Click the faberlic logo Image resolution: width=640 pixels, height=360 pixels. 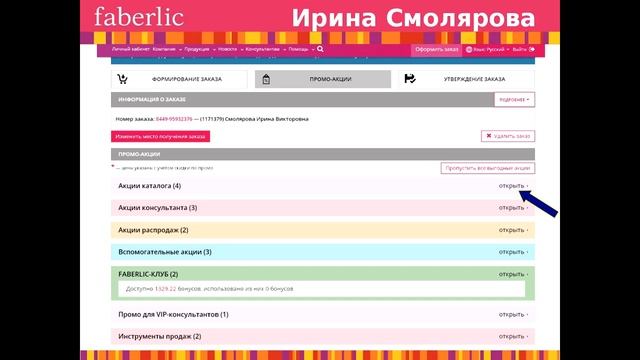pos(139,17)
